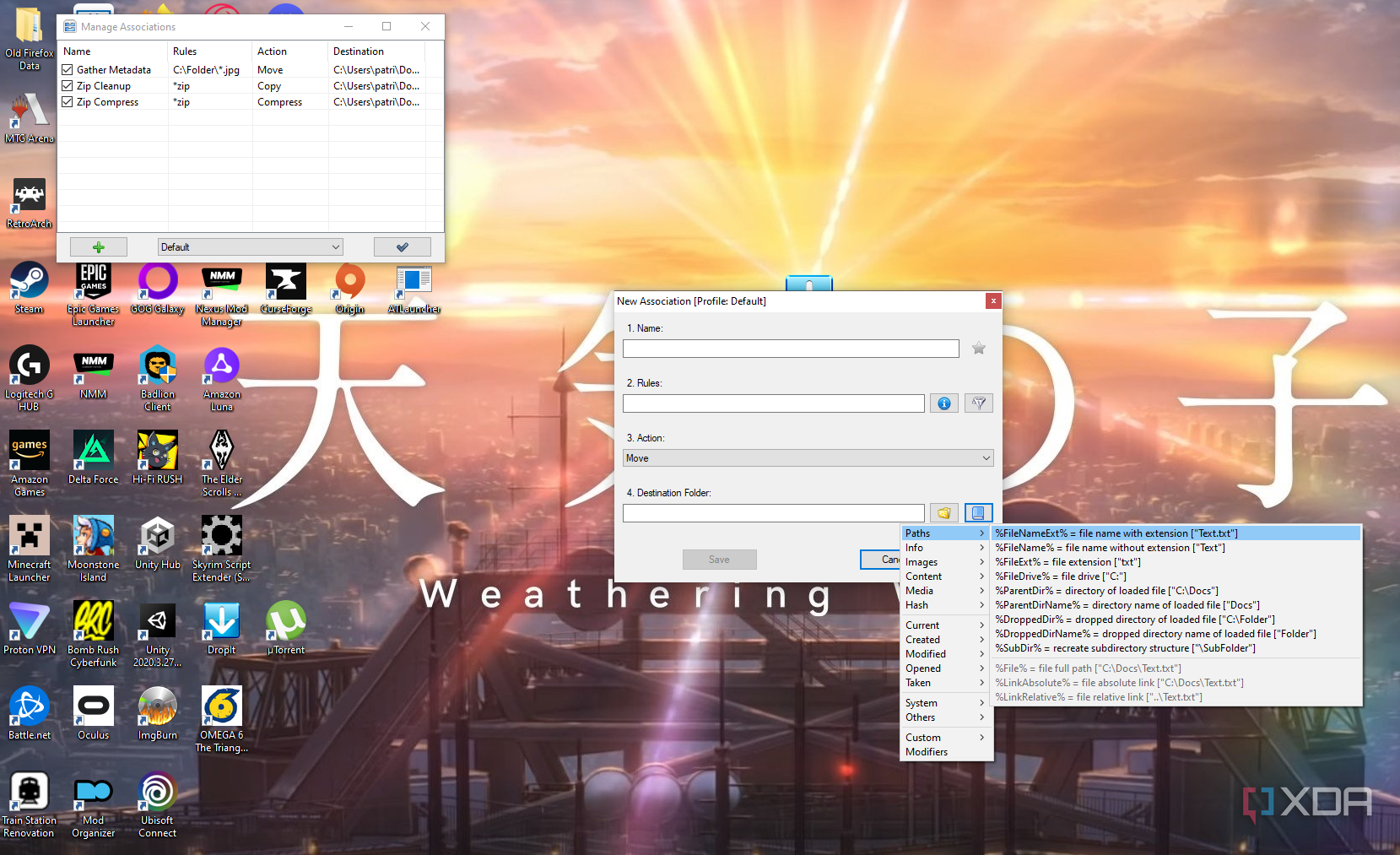Viewport: 1400px width, 855px height.
Task: Click the abbreviations list button
Action: [979, 513]
